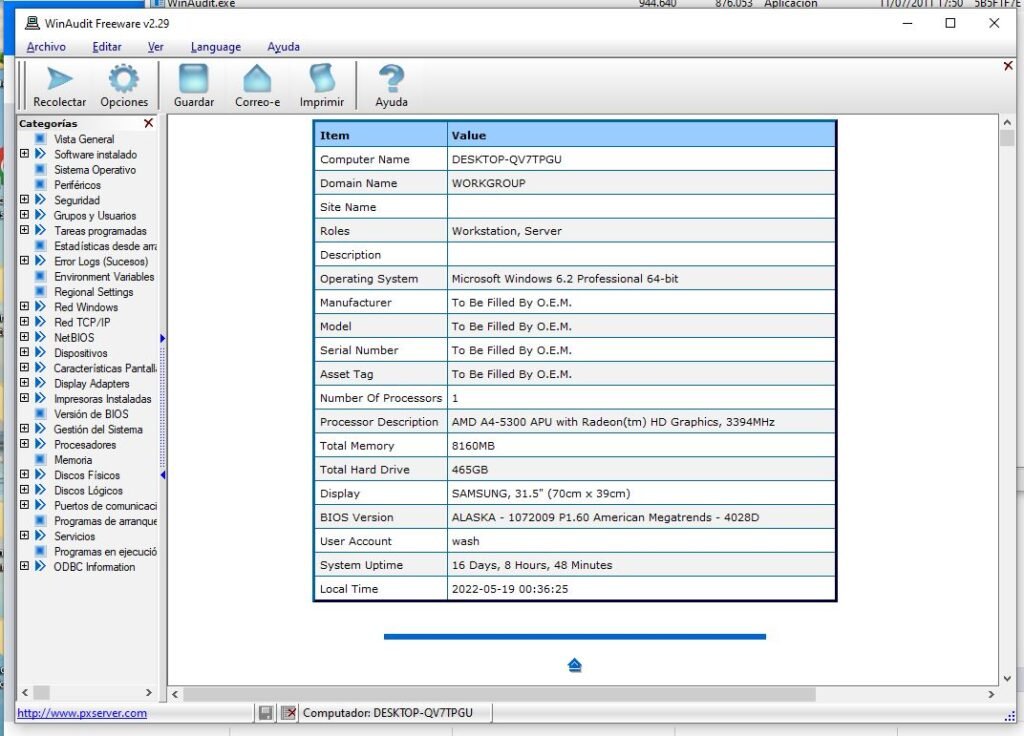The height and width of the screenshot is (736, 1024).
Task: Click category panel horizontal scroll left arrow
Action: coord(25,692)
